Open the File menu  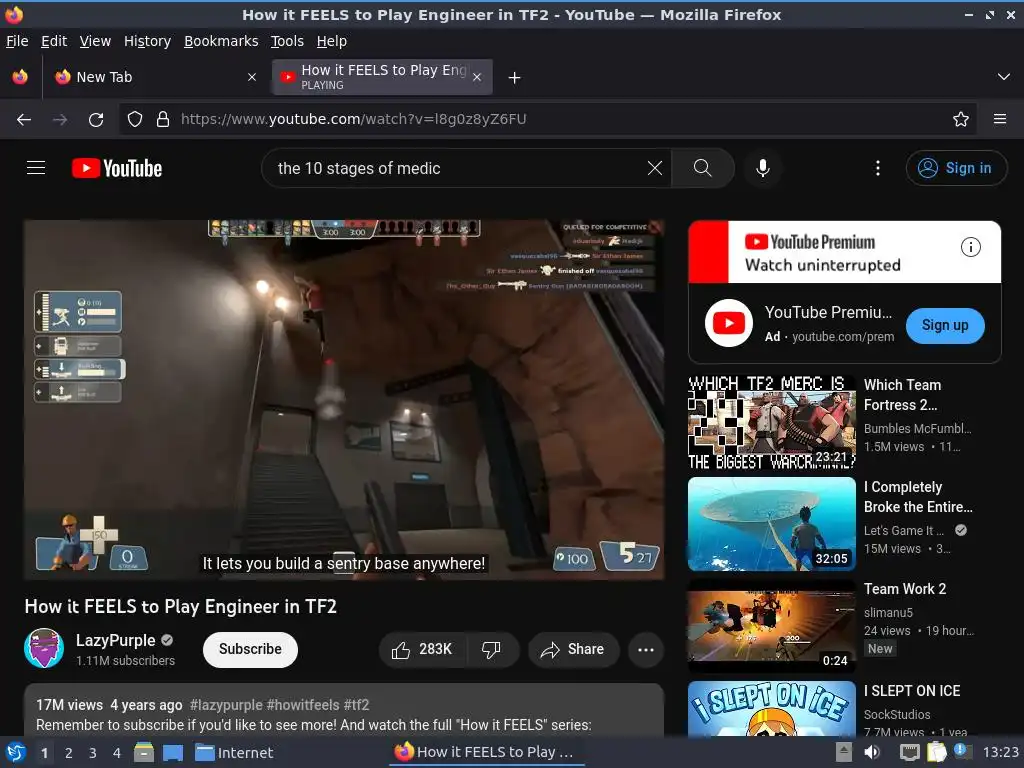[17, 41]
